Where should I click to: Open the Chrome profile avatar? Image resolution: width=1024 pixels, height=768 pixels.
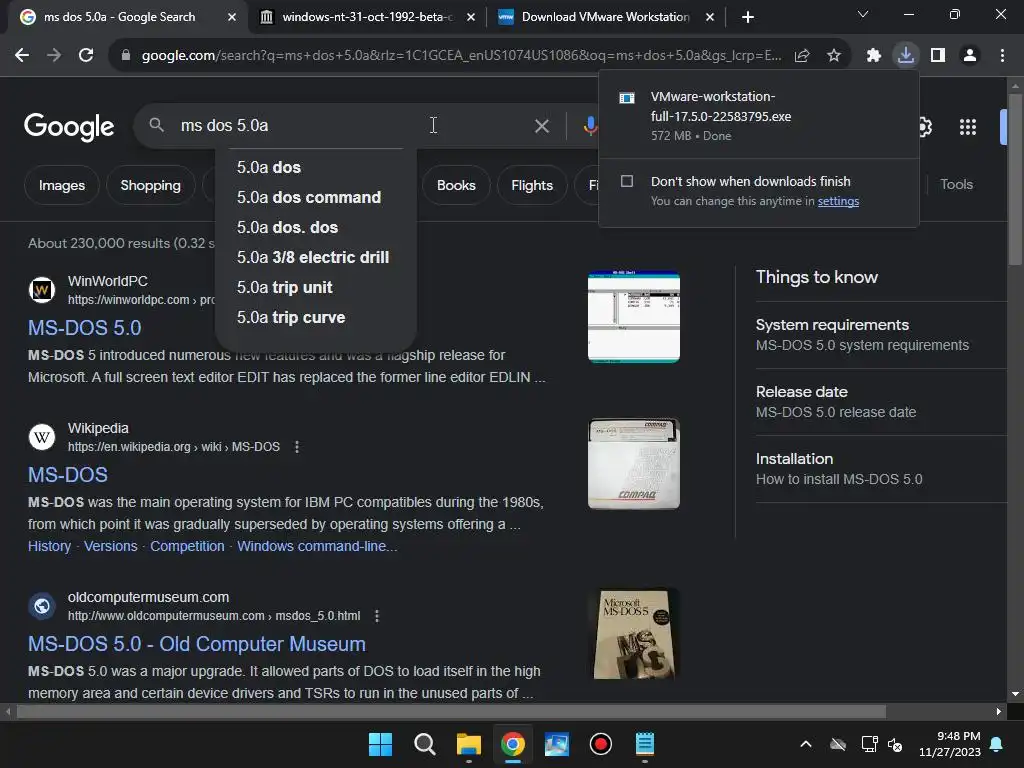970,56
